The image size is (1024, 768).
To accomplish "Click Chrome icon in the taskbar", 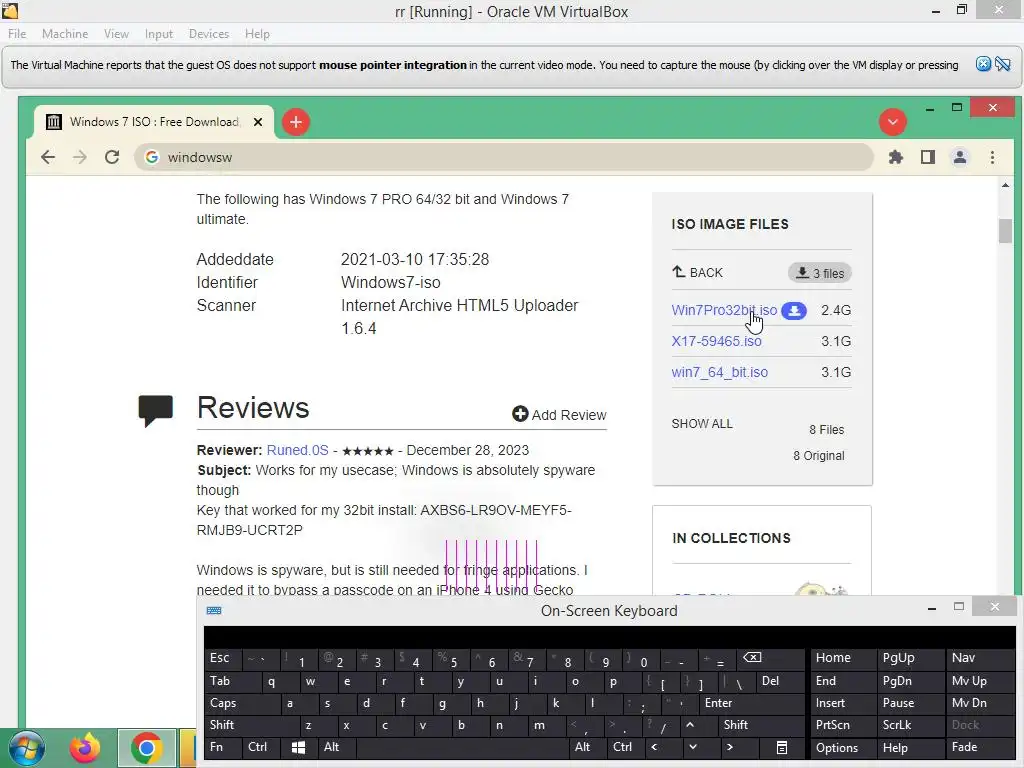I will pyautogui.click(x=146, y=748).
